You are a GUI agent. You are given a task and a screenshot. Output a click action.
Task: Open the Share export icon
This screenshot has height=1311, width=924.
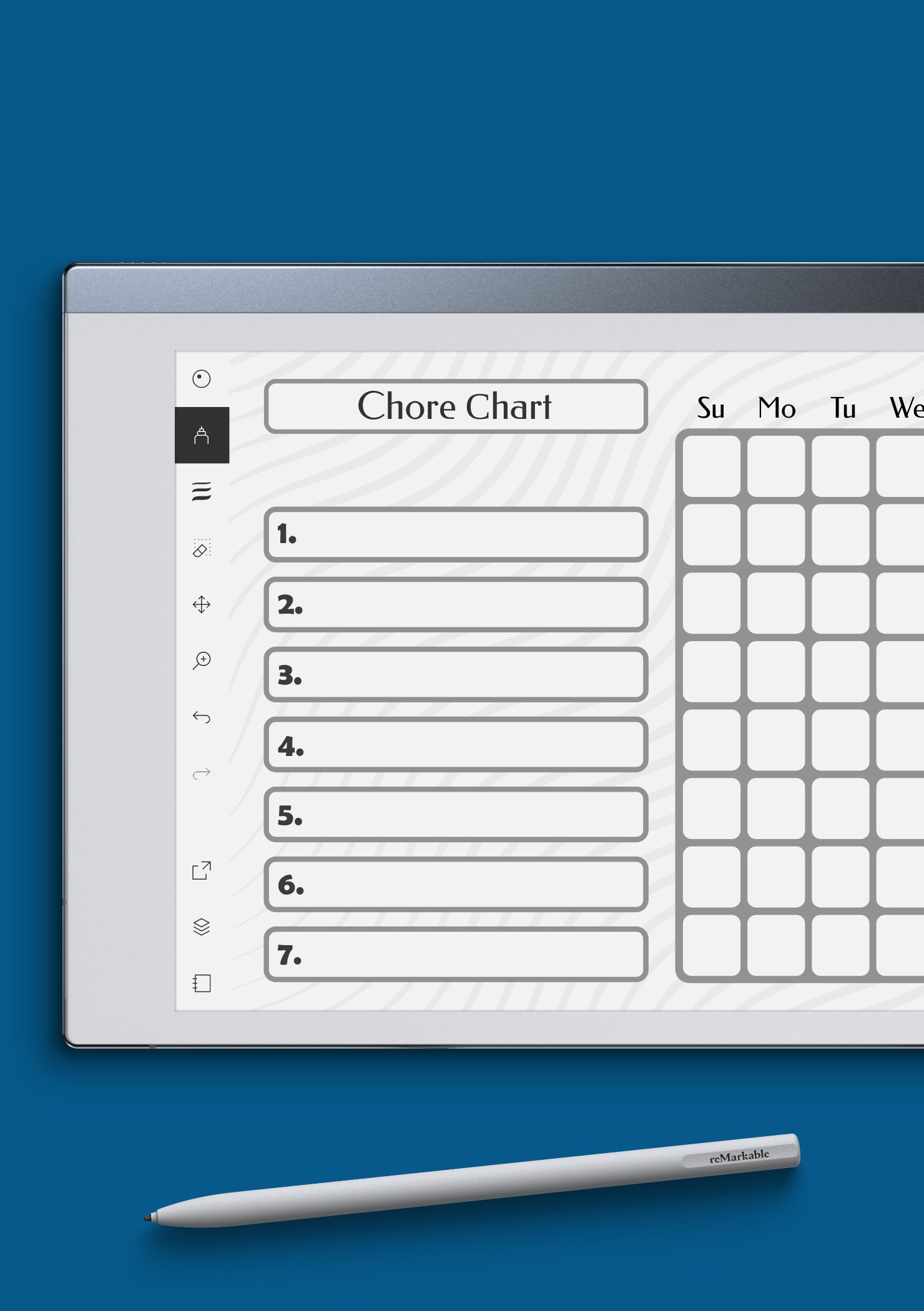coord(201,870)
